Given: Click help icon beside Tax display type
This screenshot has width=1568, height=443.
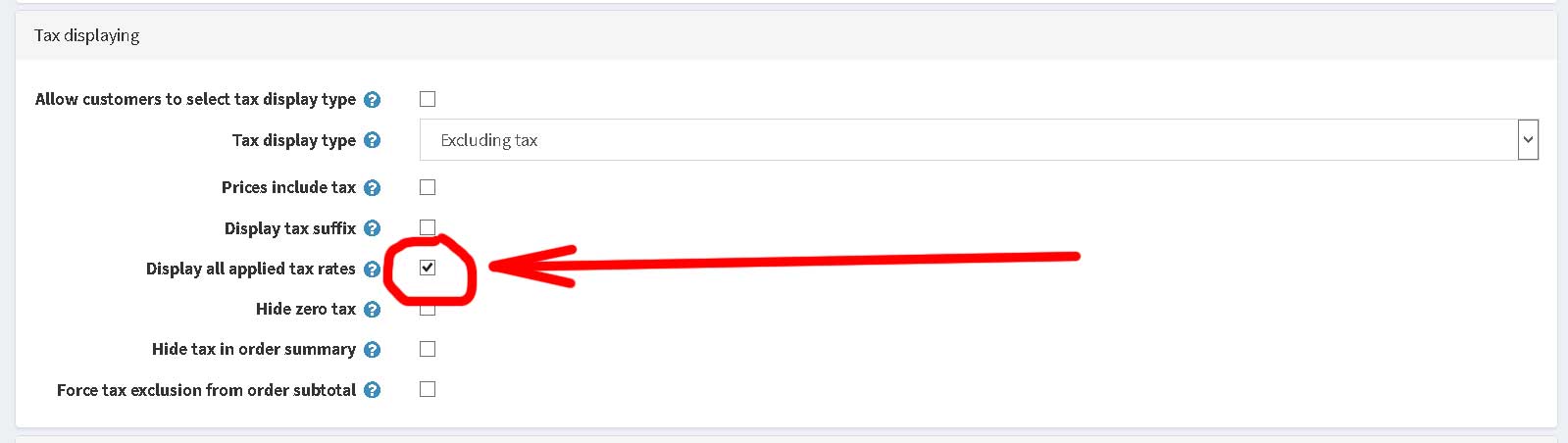Looking at the screenshot, I should pos(372,140).
